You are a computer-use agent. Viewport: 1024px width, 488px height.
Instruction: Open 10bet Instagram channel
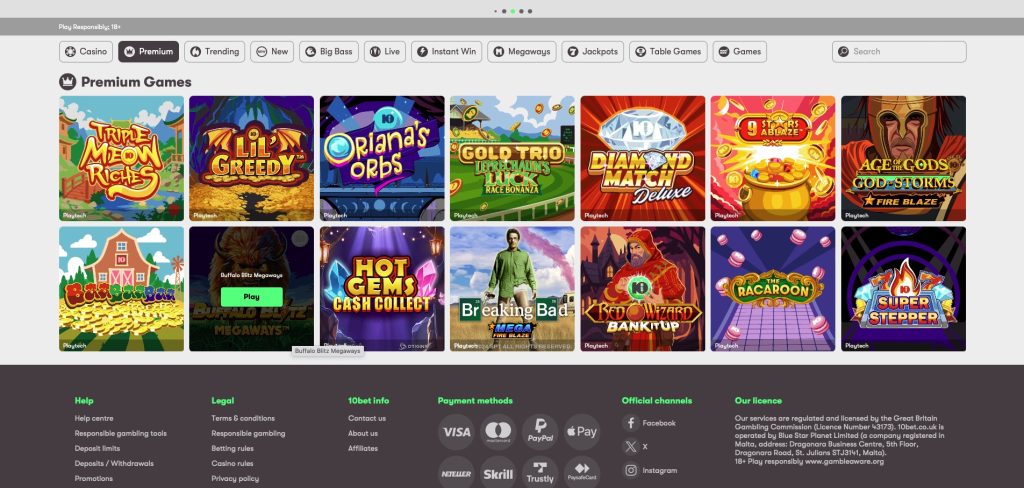[x=650, y=470]
